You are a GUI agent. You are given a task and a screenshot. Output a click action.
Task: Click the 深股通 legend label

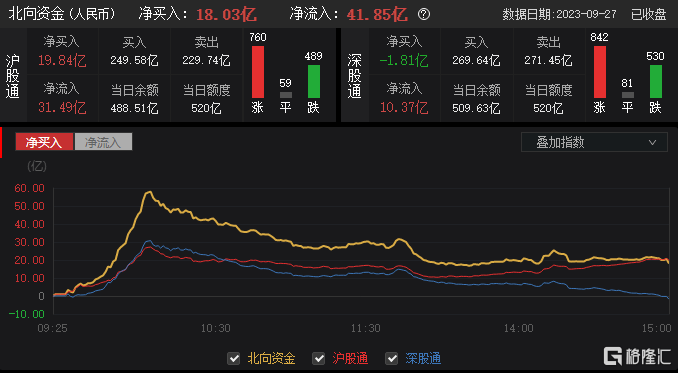[x=423, y=358]
